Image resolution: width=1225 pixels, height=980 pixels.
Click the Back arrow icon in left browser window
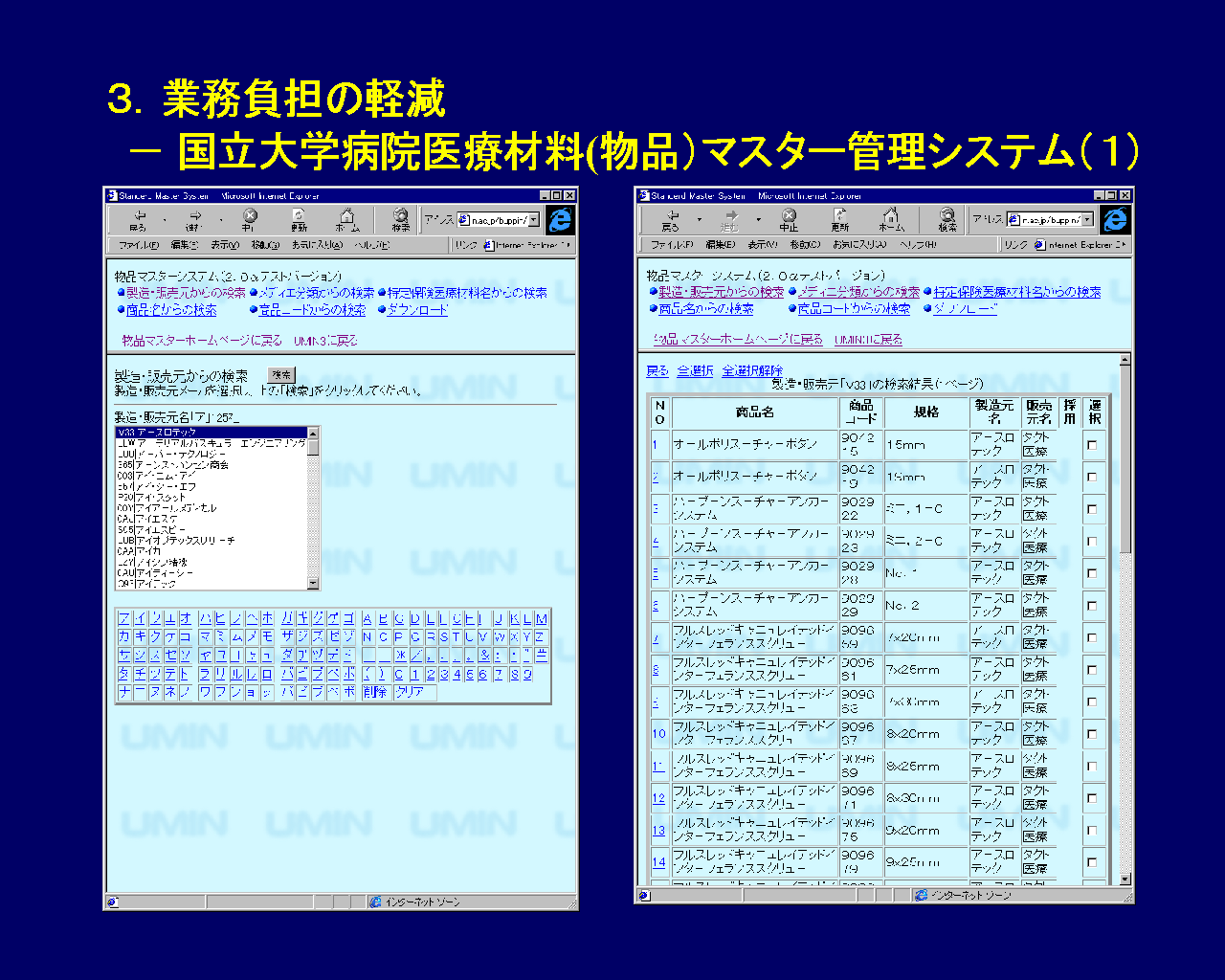pyautogui.click(x=140, y=218)
